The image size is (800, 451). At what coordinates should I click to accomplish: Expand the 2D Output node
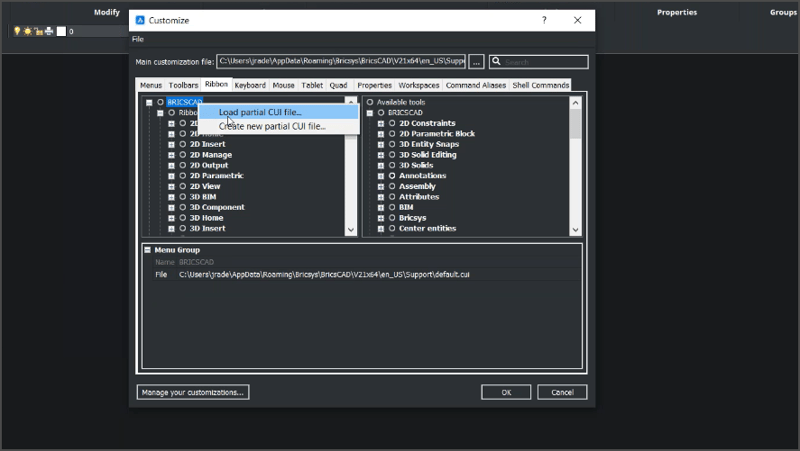171,166
